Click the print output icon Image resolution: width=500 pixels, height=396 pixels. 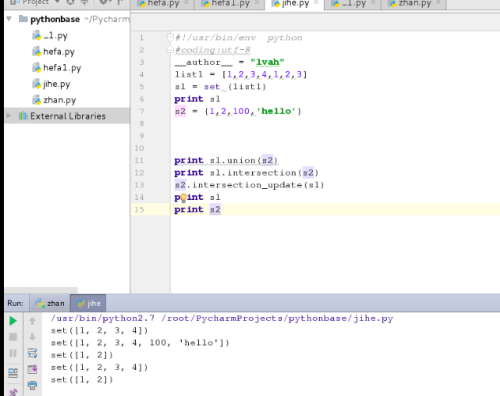pyautogui.click(x=32, y=385)
